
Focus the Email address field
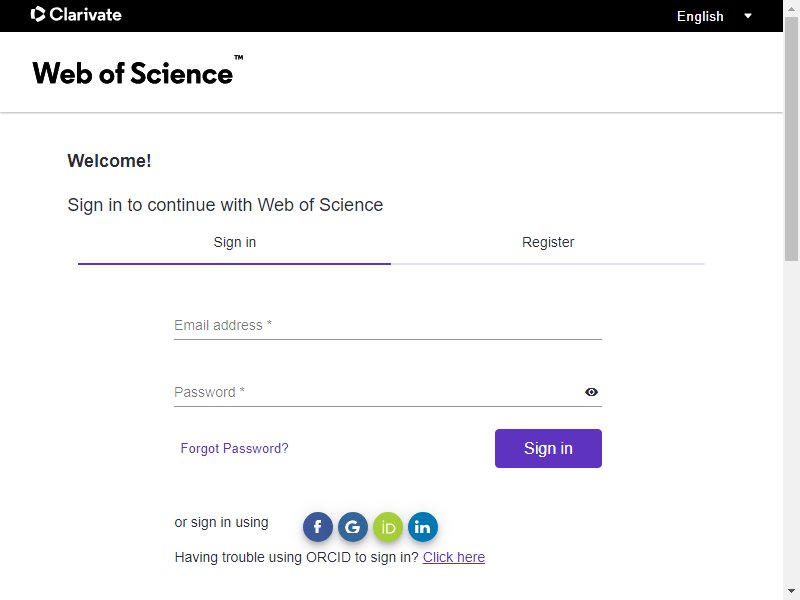[388, 325]
